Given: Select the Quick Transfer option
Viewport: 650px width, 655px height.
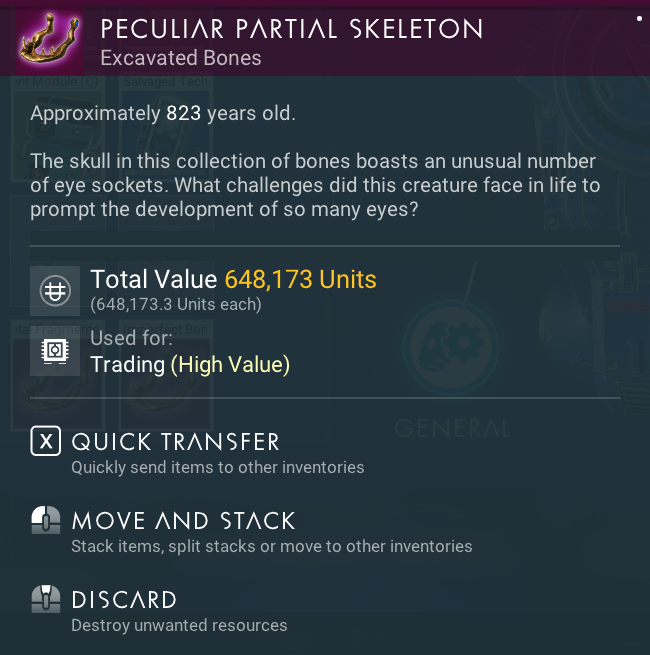Looking at the screenshot, I should point(175,442).
